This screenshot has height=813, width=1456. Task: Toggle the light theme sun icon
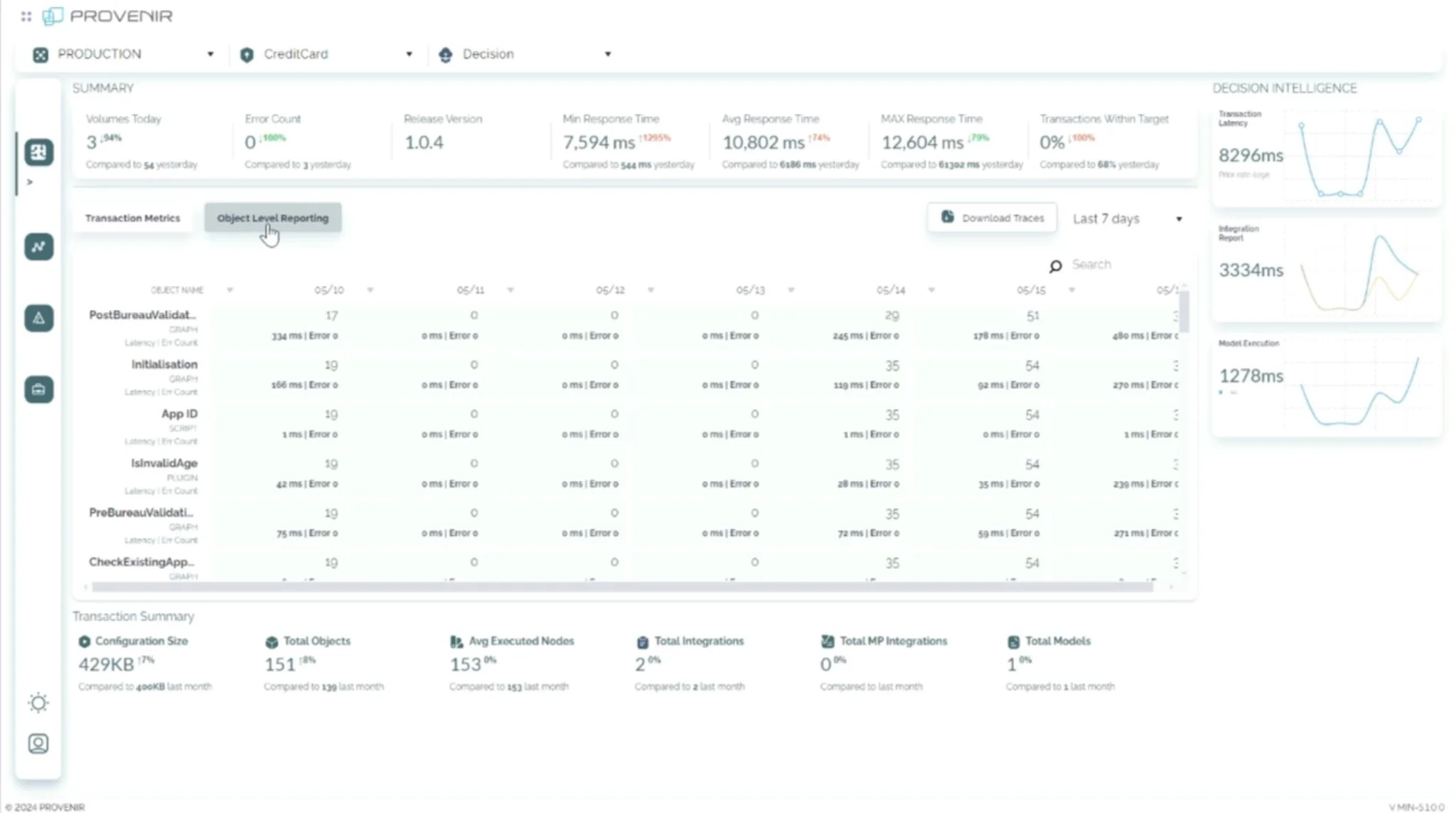tap(38, 703)
